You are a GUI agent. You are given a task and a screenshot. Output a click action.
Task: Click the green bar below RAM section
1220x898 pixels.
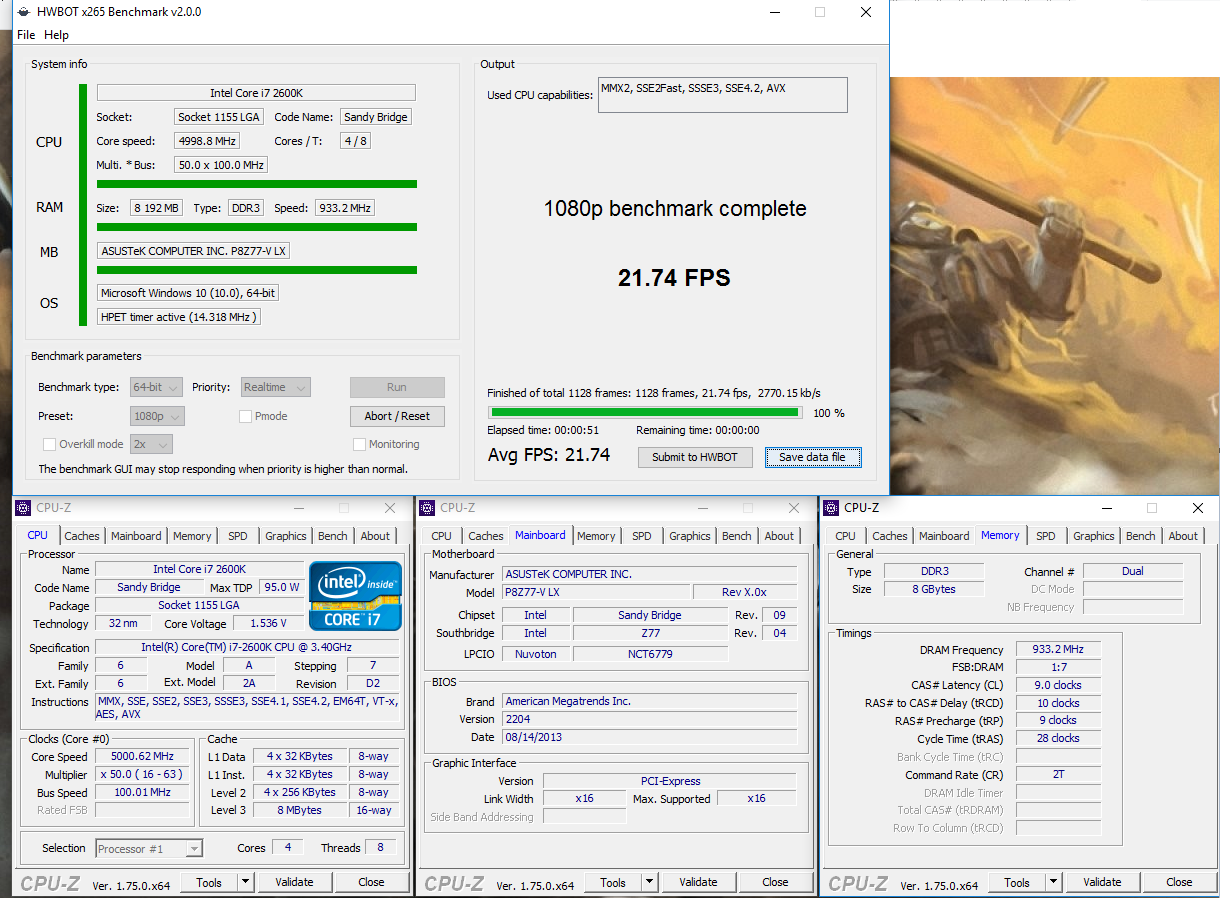coord(257,227)
